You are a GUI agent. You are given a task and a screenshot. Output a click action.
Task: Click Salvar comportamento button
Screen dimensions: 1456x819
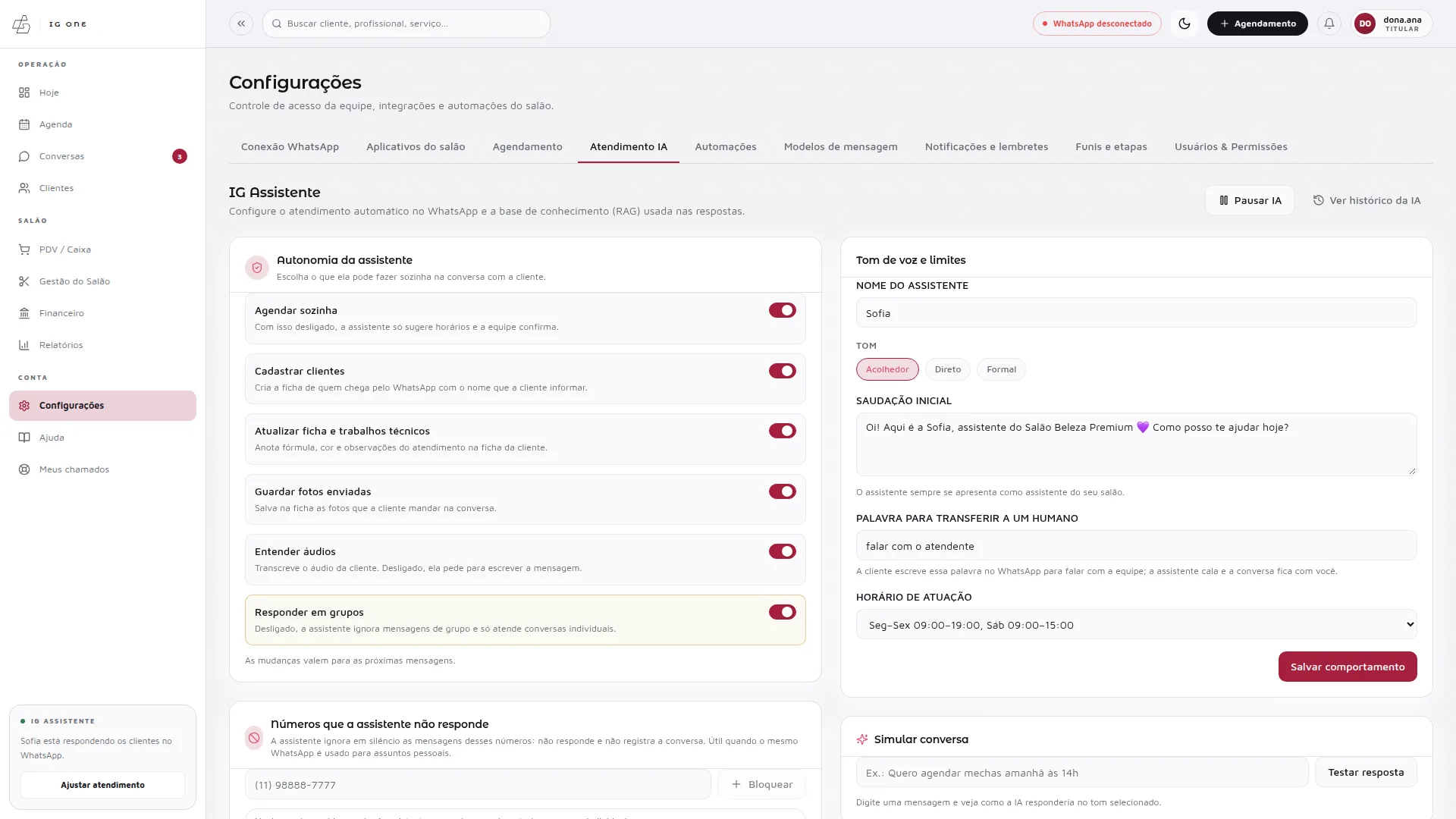pos(1348,667)
